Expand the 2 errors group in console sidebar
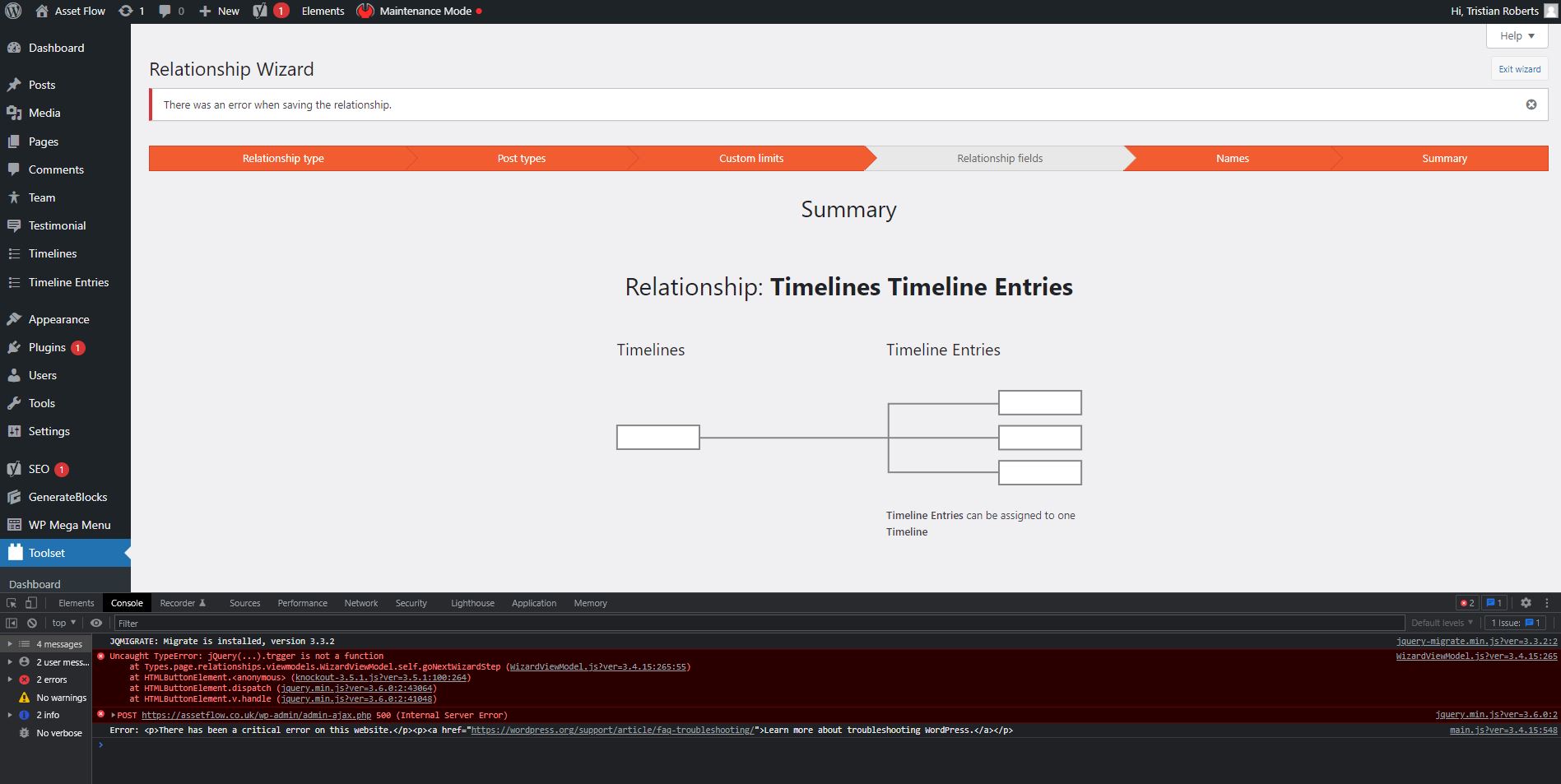The width and height of the screenshot is (1561, 784). (x=10, y=680)
